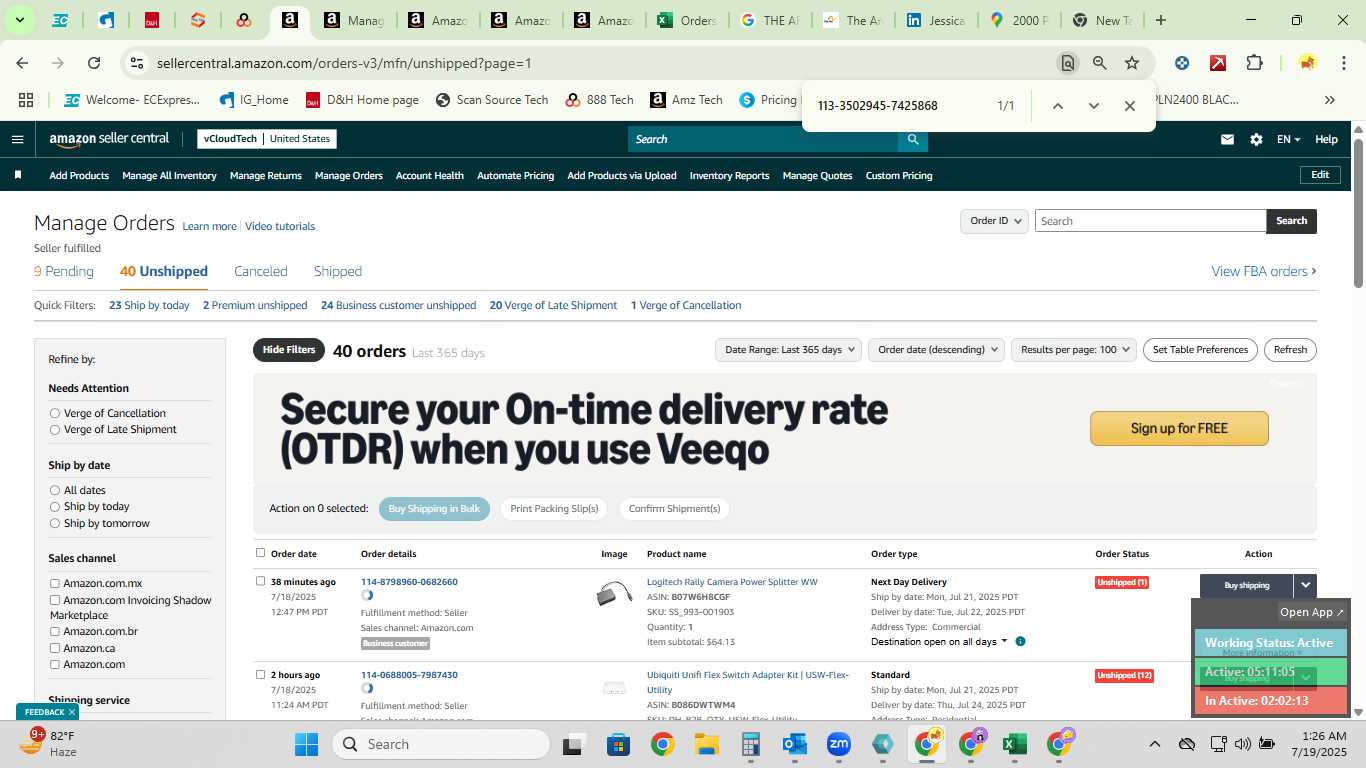
Task: Show more bookmarks with the chevron
Action: tap(1329, 100)
